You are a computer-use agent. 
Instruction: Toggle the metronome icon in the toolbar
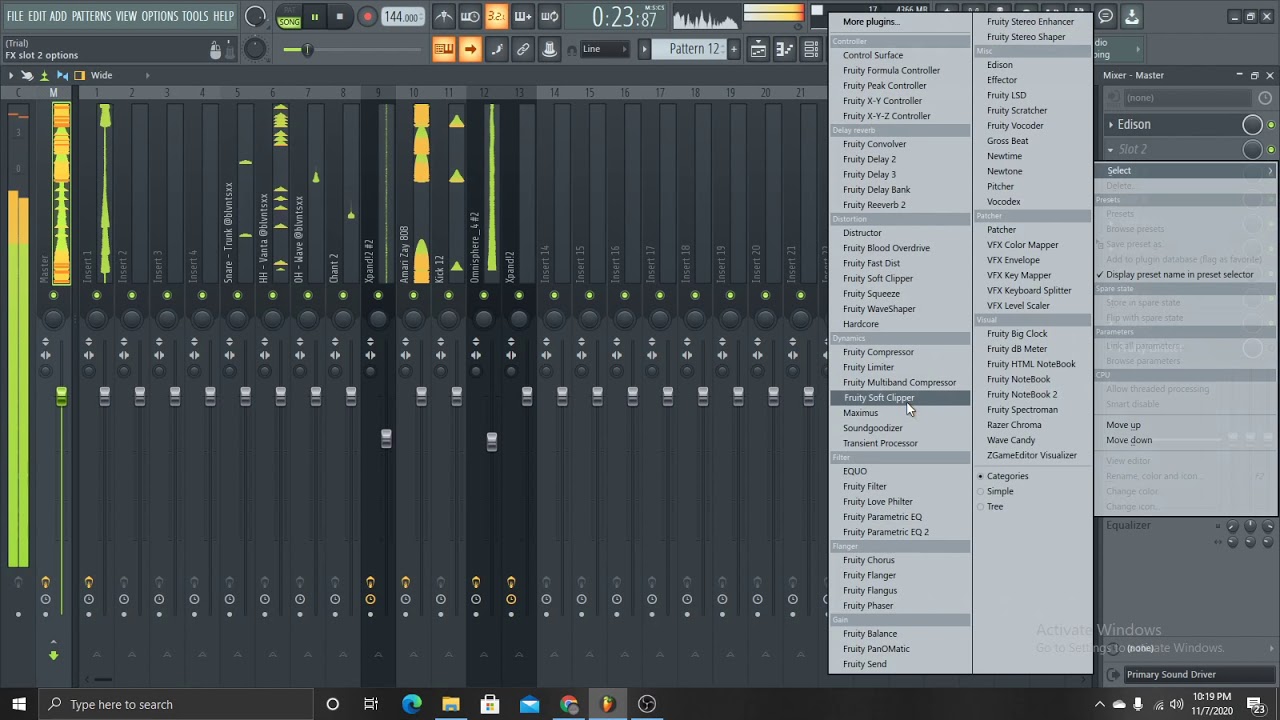[x=444, y=17]
